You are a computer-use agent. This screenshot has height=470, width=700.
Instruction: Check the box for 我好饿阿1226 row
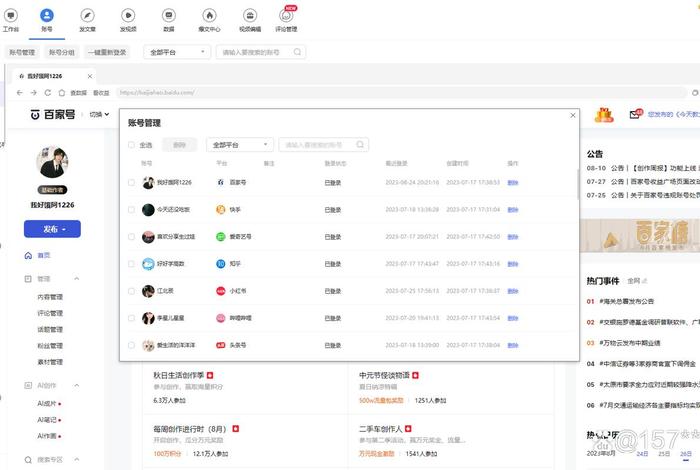131,182
